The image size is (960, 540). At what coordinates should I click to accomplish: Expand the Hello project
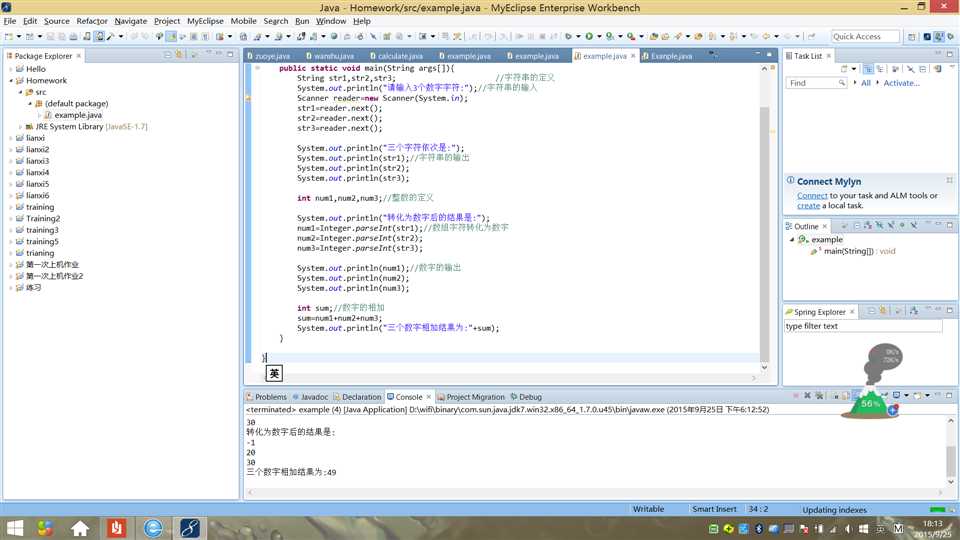click(10, 69)
